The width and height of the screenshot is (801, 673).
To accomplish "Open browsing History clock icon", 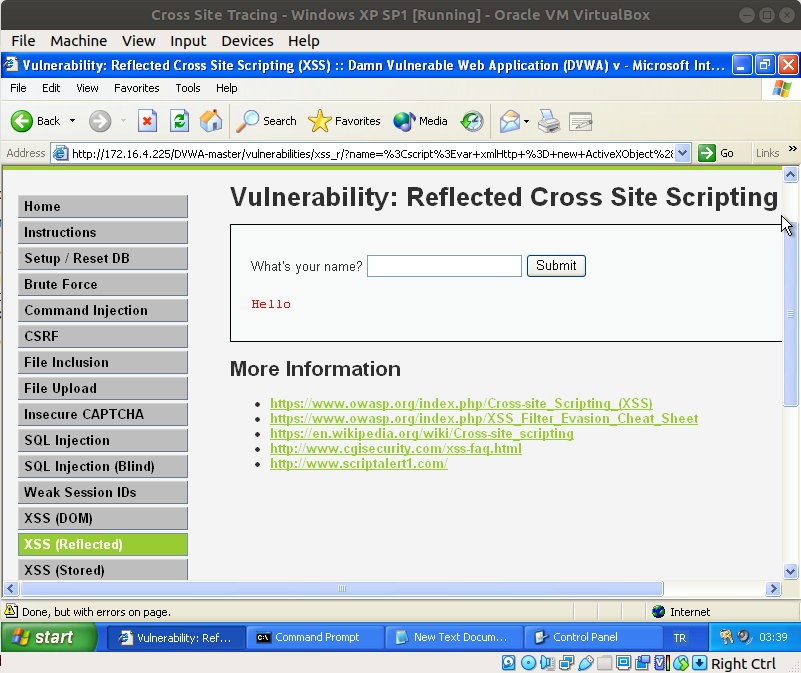I will pyautogui.click(x=472, y=121).
